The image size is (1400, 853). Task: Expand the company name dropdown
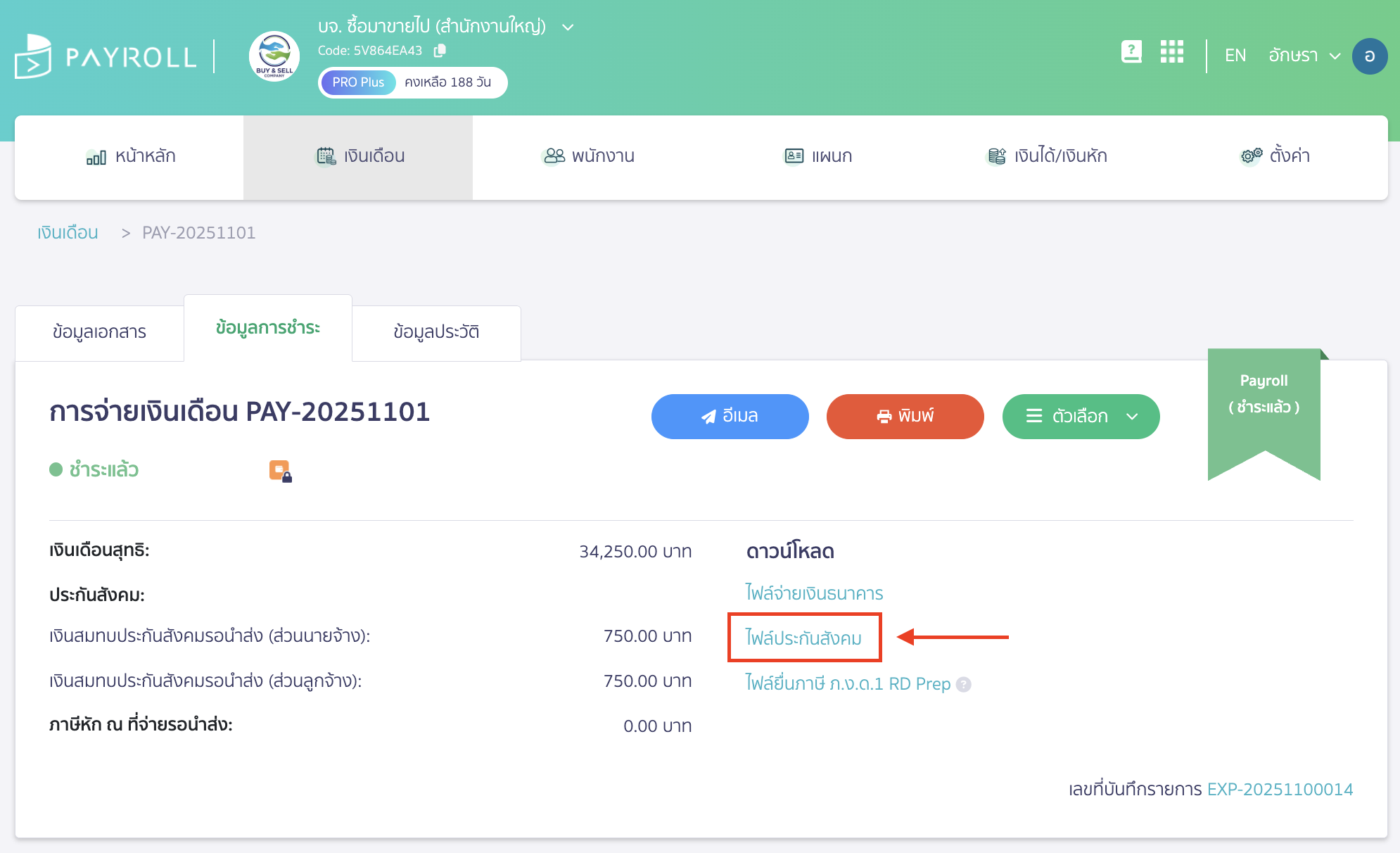coord(568,27)
